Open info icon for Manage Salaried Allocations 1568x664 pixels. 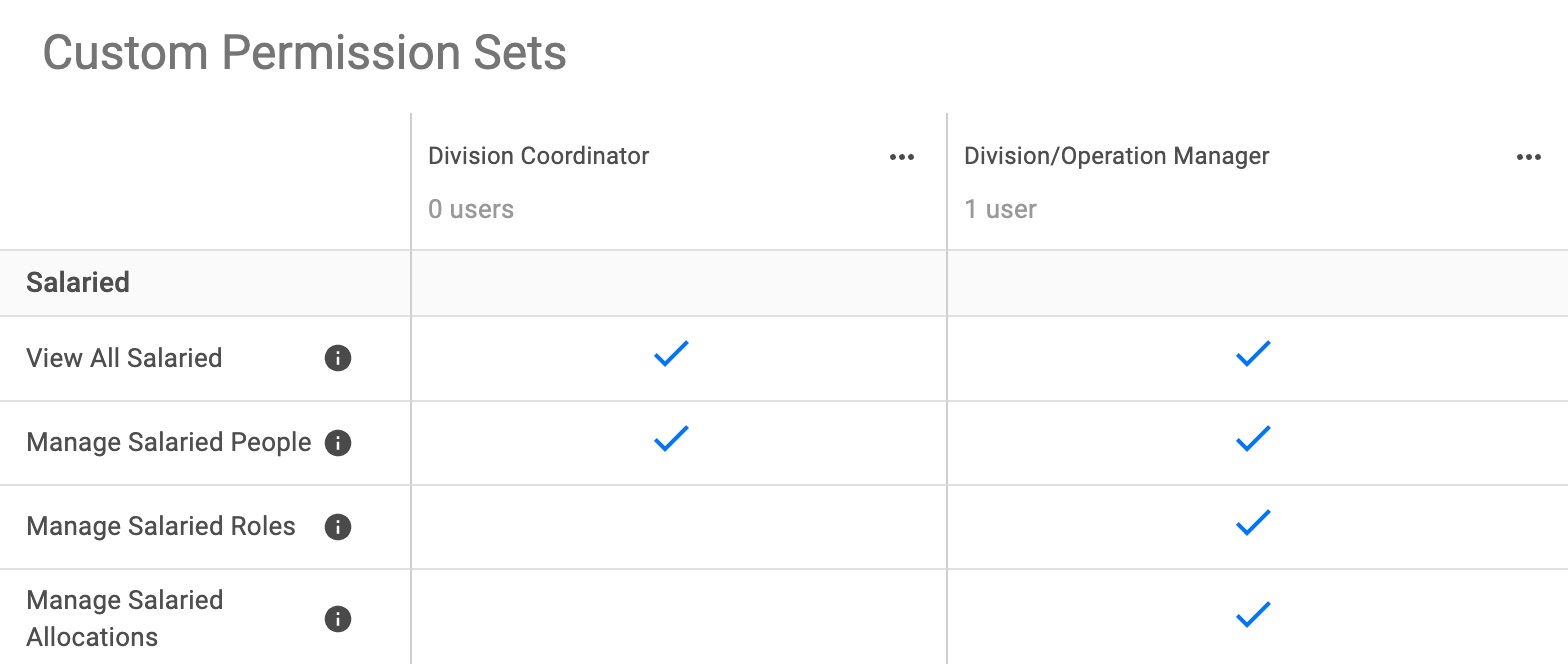pos(338,619)
